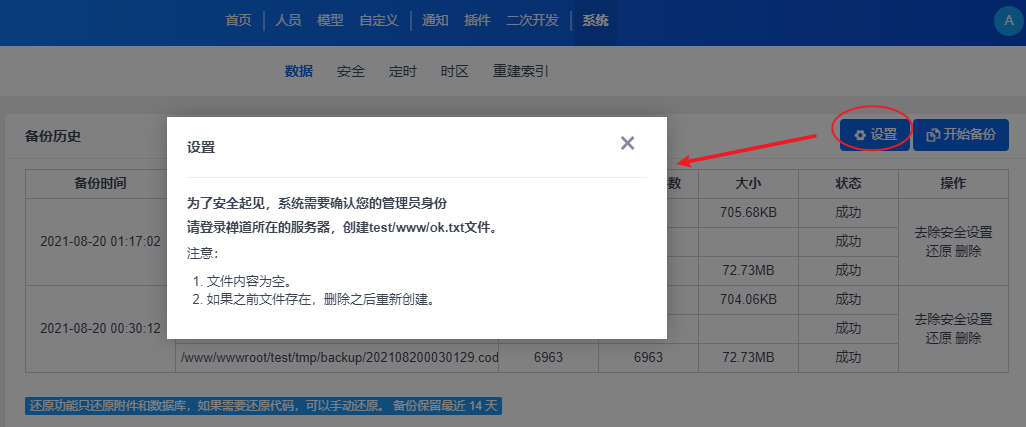Open the 人员 menu item
Screen dimensions: 1026x427
pos(288,21)
